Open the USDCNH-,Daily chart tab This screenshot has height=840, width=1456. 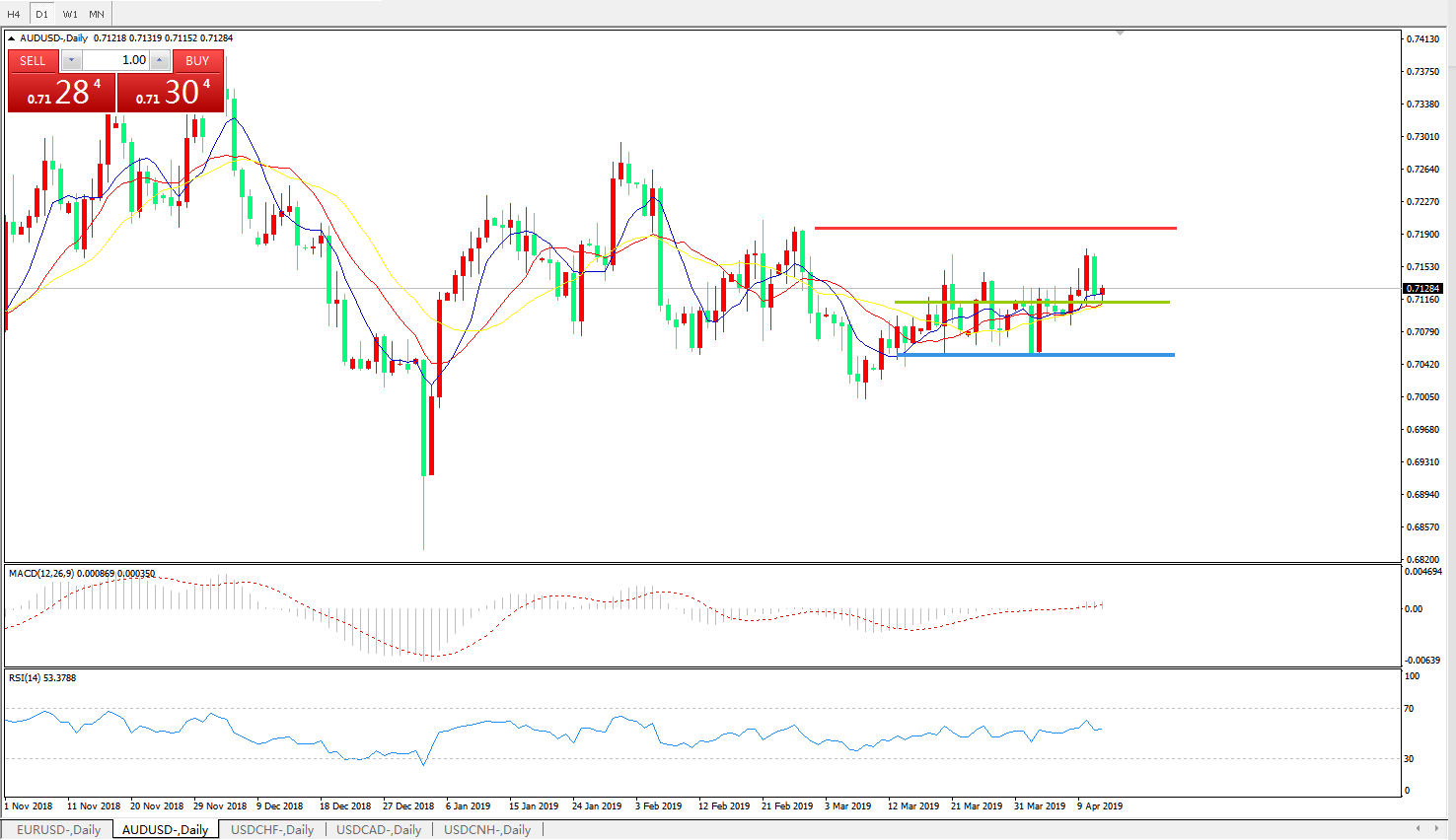pos(487,829)
